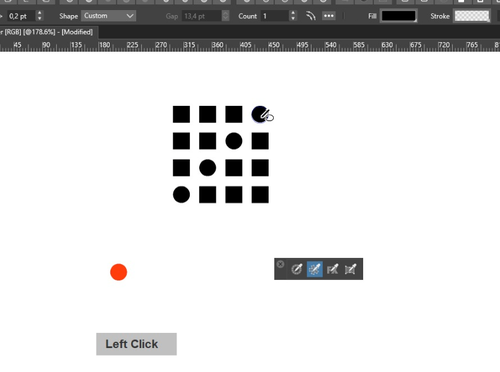Close the floating eyedropper picker panel
The image size is (500, 372).
pyautogui.click(x=280, y=264)
